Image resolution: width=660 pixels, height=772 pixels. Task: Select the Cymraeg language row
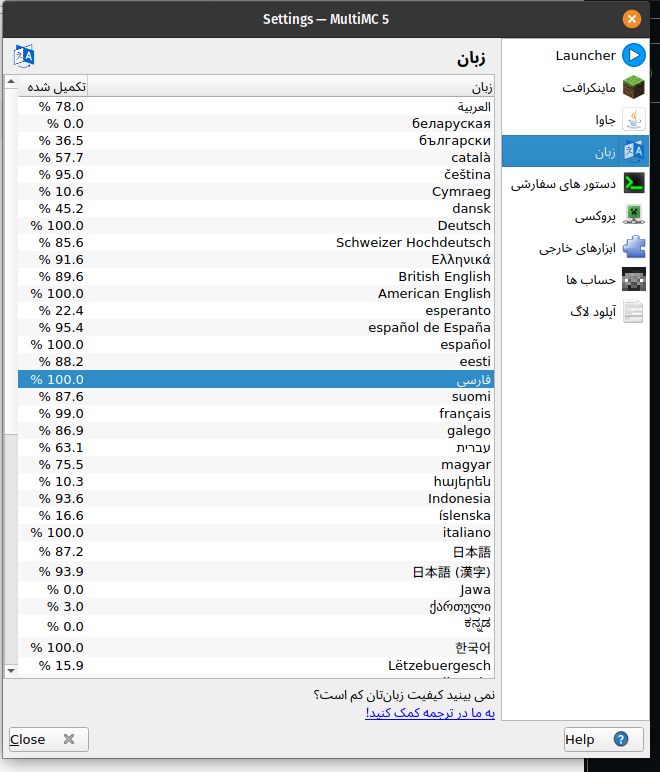coord(256,192)
